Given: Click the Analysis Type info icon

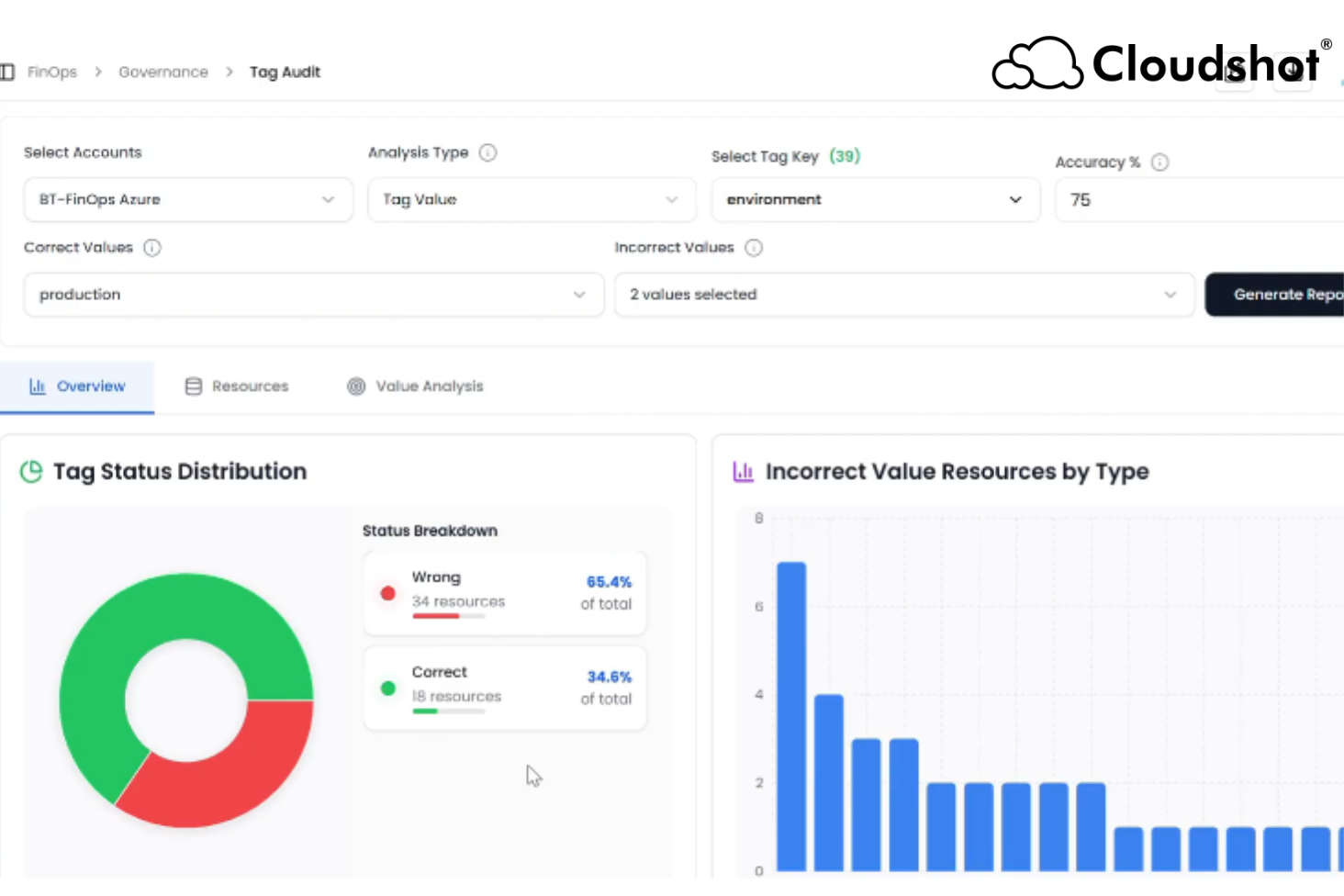Looking at the screenshot, I should point(488,152).
